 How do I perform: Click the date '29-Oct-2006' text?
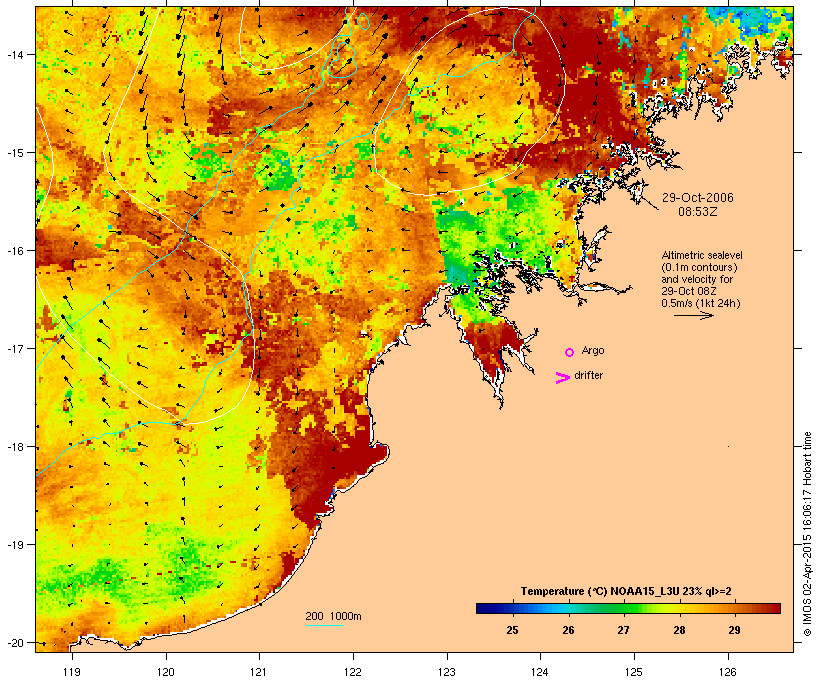pos(698,198)
